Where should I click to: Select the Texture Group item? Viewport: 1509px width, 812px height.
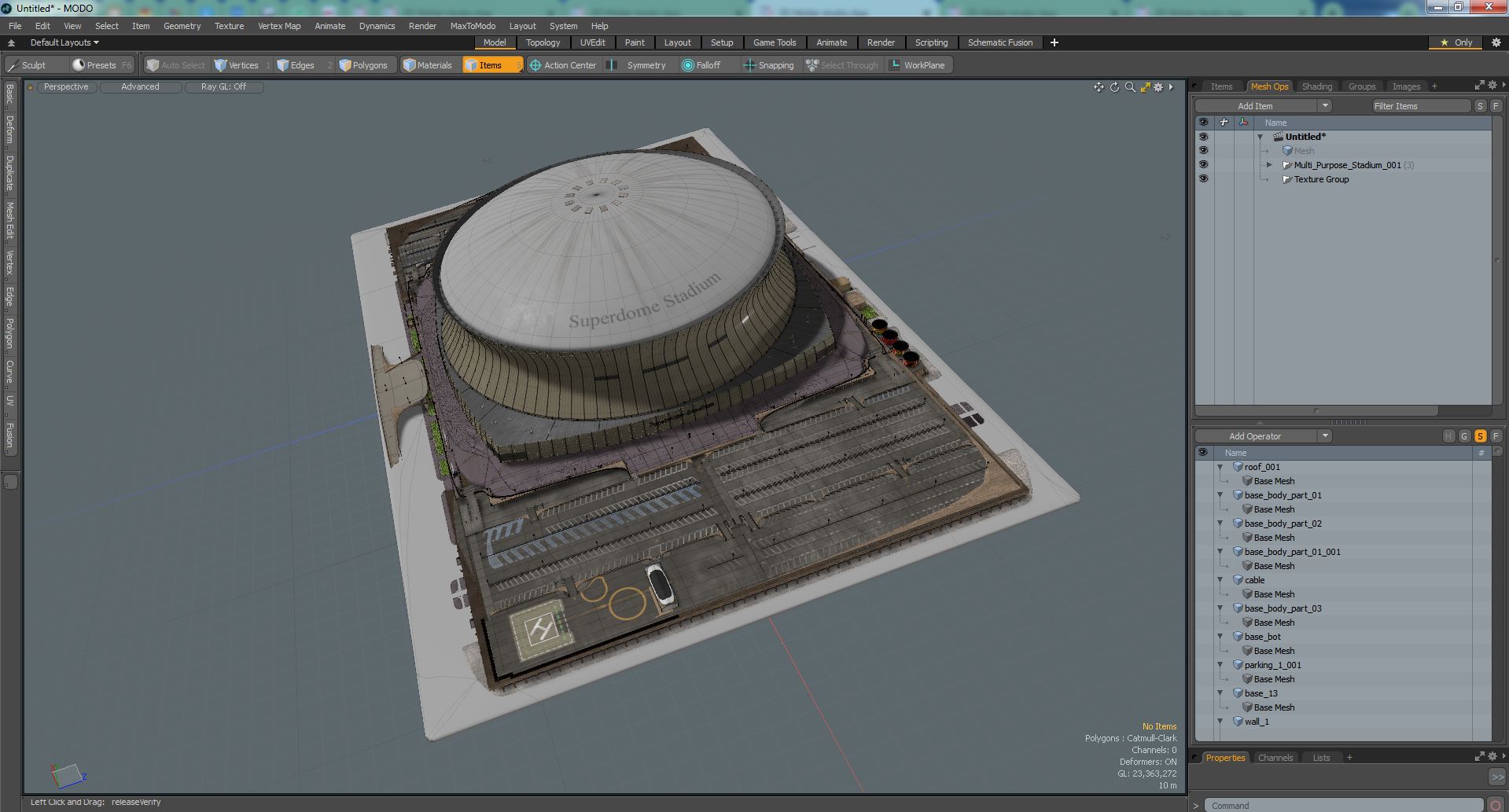[x=1321, y=179]
